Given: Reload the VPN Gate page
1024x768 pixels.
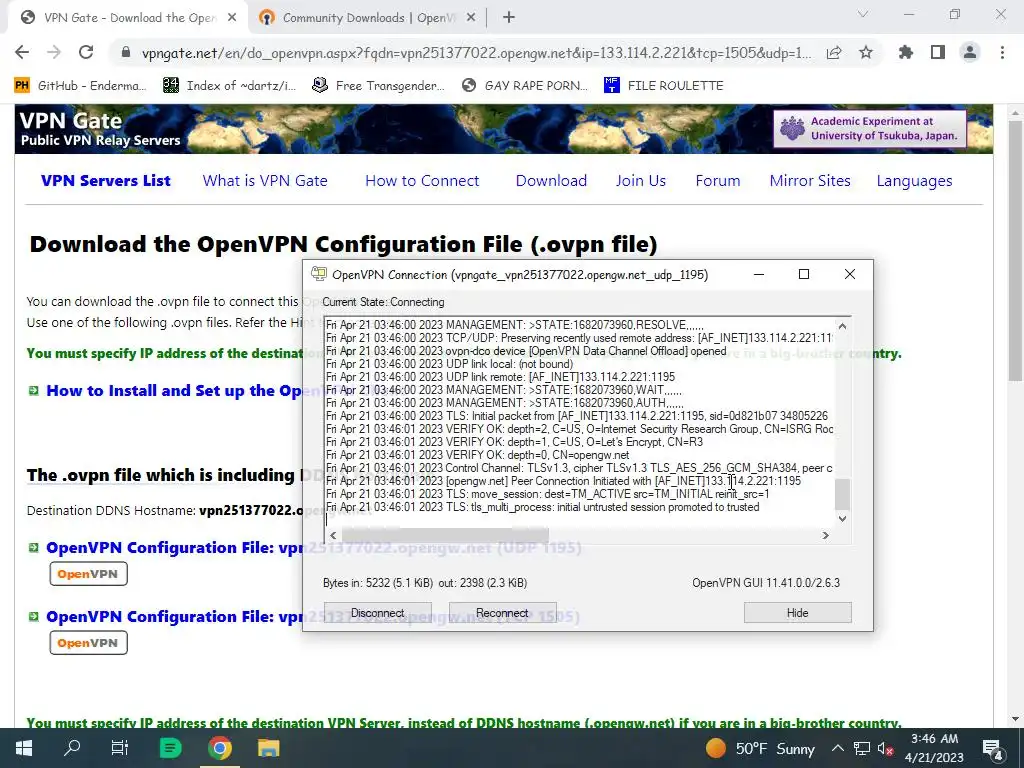Looking at the screenshot, I should [x=86, y=52].
